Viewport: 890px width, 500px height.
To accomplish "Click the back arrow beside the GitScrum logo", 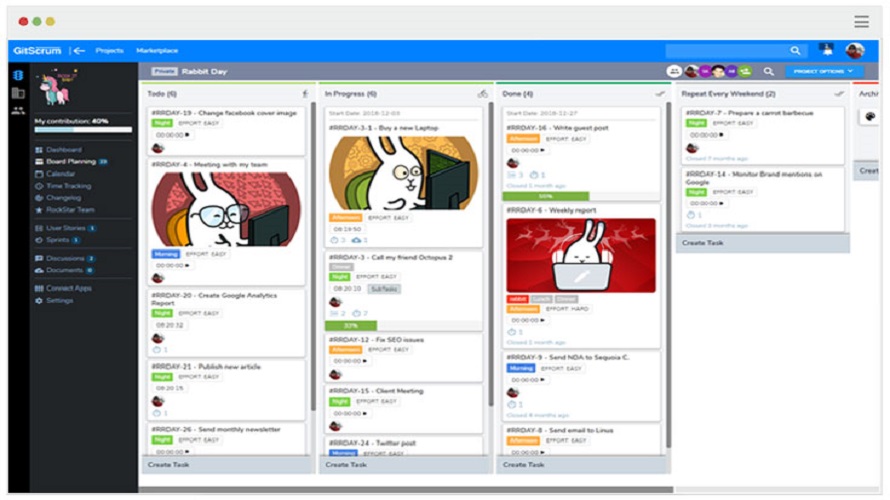I will click(x=78, y=51).
